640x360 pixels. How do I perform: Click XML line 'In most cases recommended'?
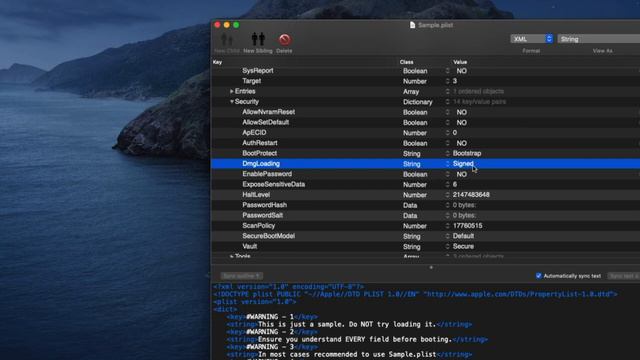349,354
